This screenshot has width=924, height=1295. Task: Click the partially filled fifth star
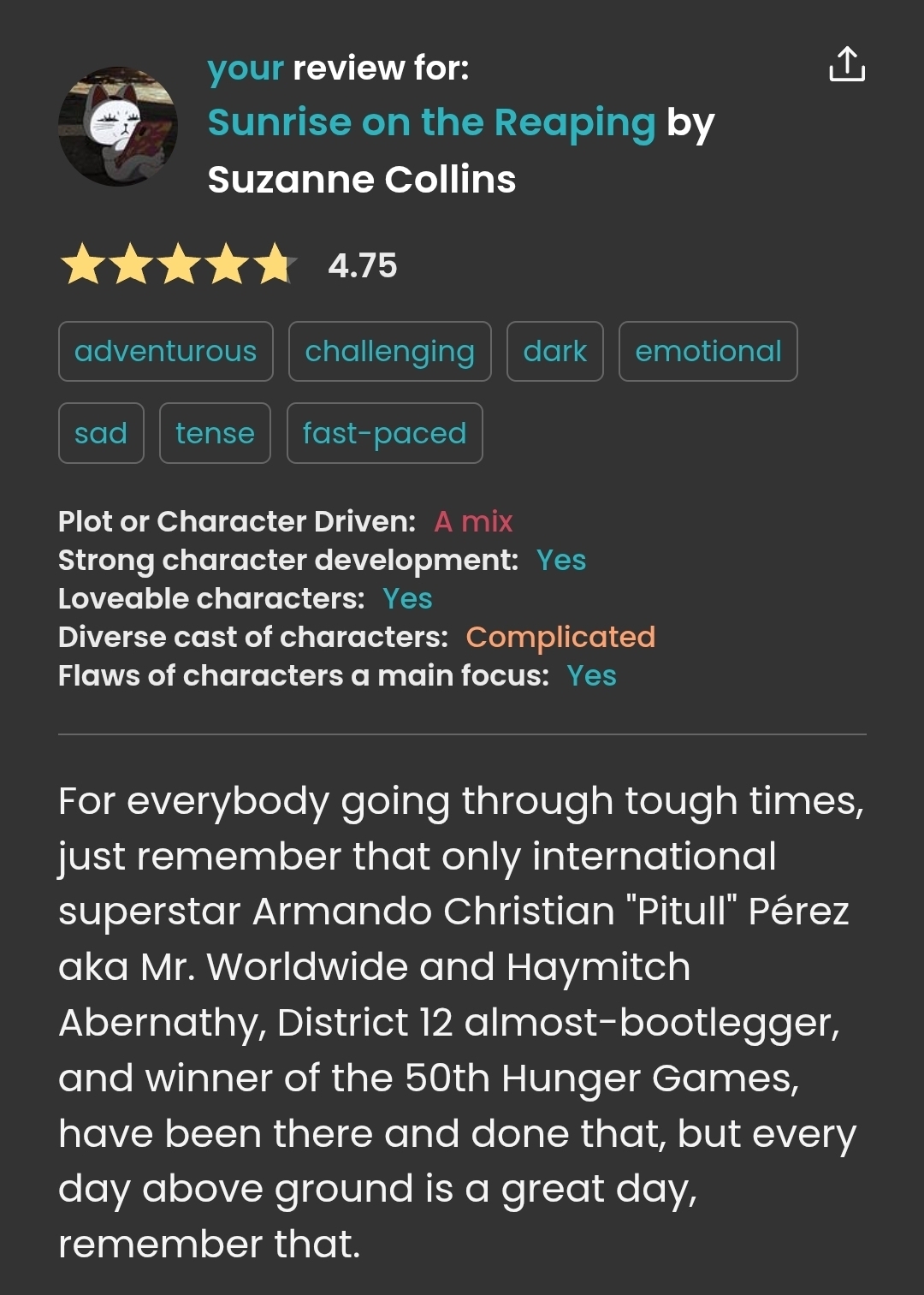point(275,264)
